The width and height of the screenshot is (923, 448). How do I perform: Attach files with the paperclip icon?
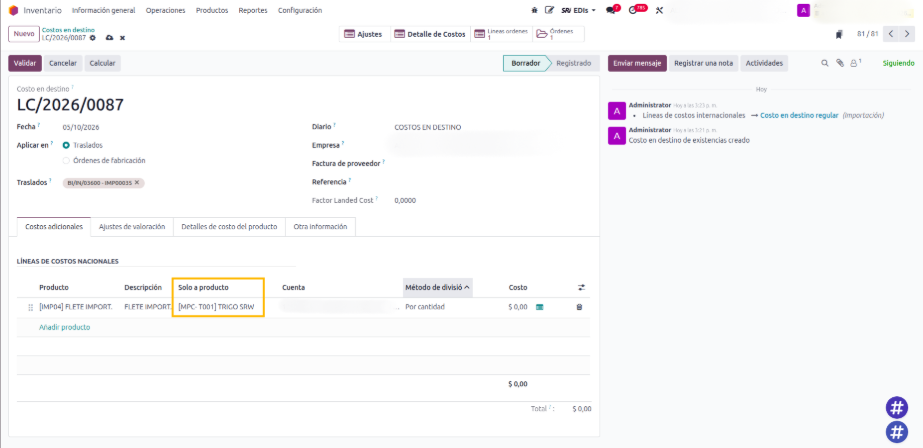coord(840,63)
